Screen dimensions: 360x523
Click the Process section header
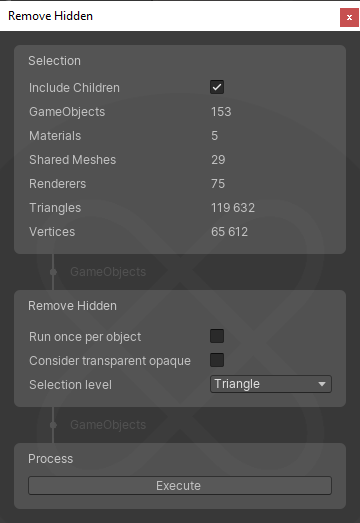click(50, 459)
